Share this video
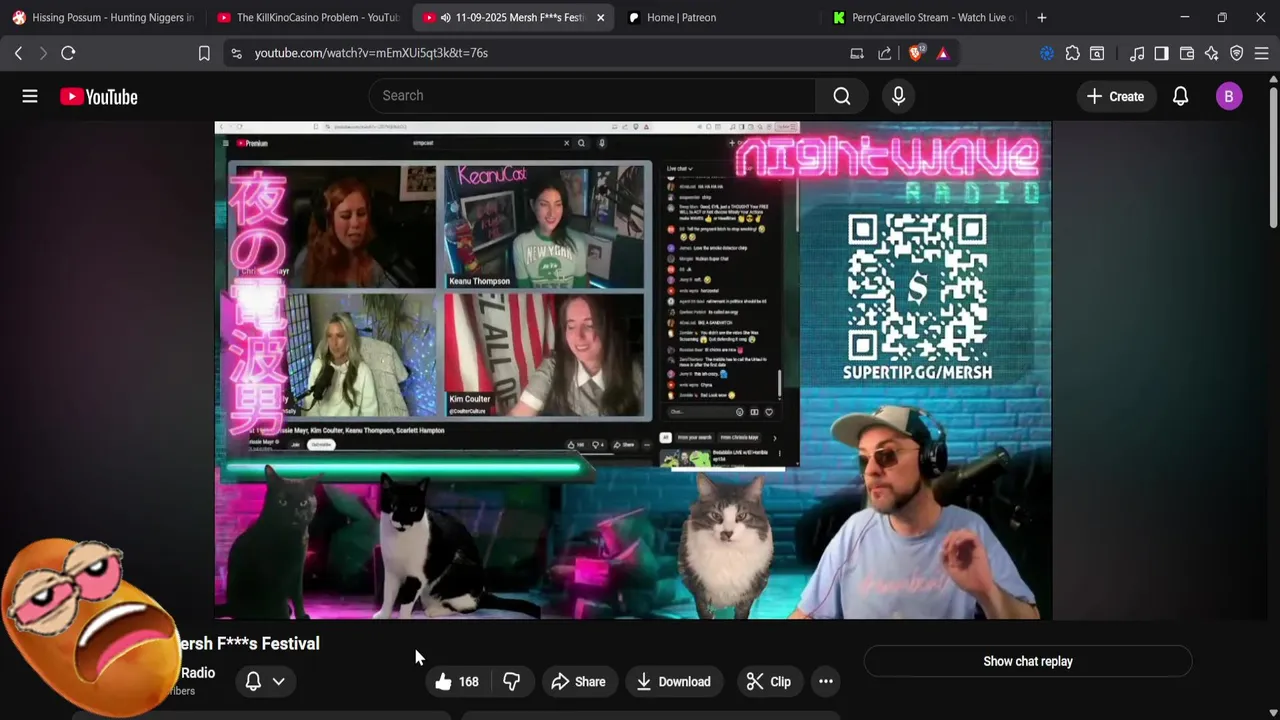 click(578, 682)
